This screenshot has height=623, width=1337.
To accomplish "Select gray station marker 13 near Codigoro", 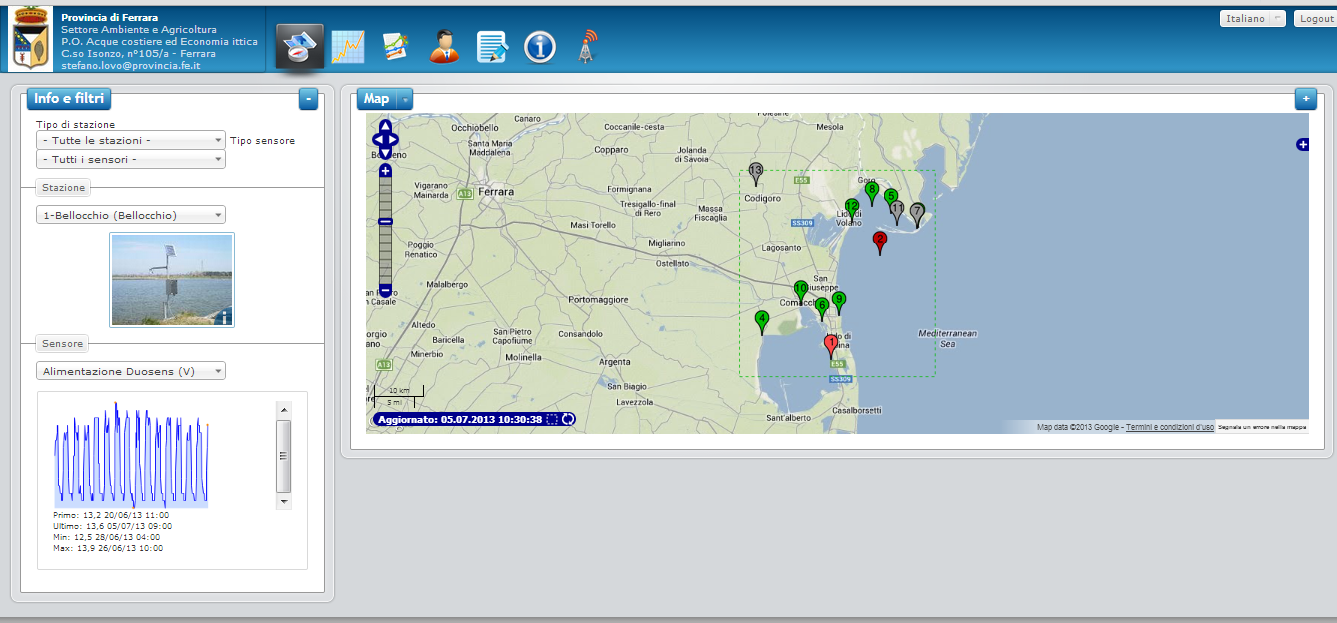I will (x=756, y=173).
